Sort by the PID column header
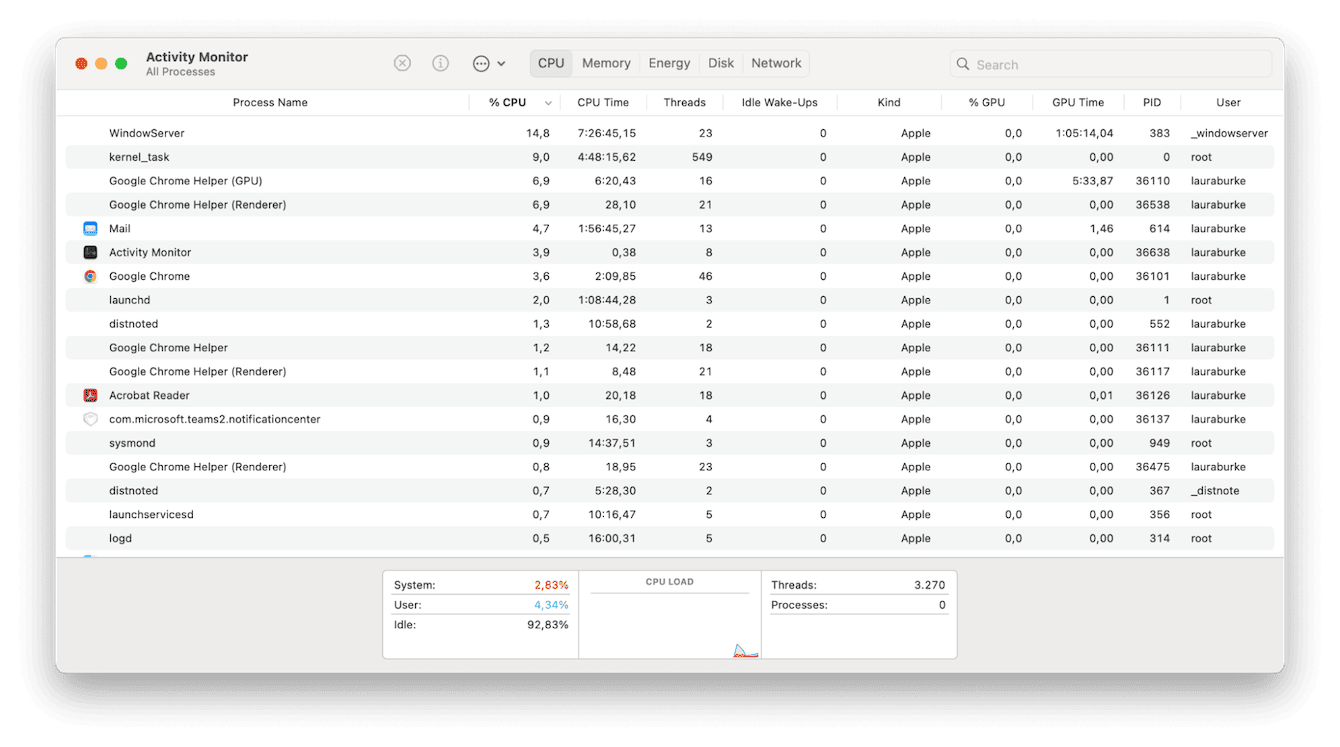This screenshot has height=747, width=1340. [1151, 102]
